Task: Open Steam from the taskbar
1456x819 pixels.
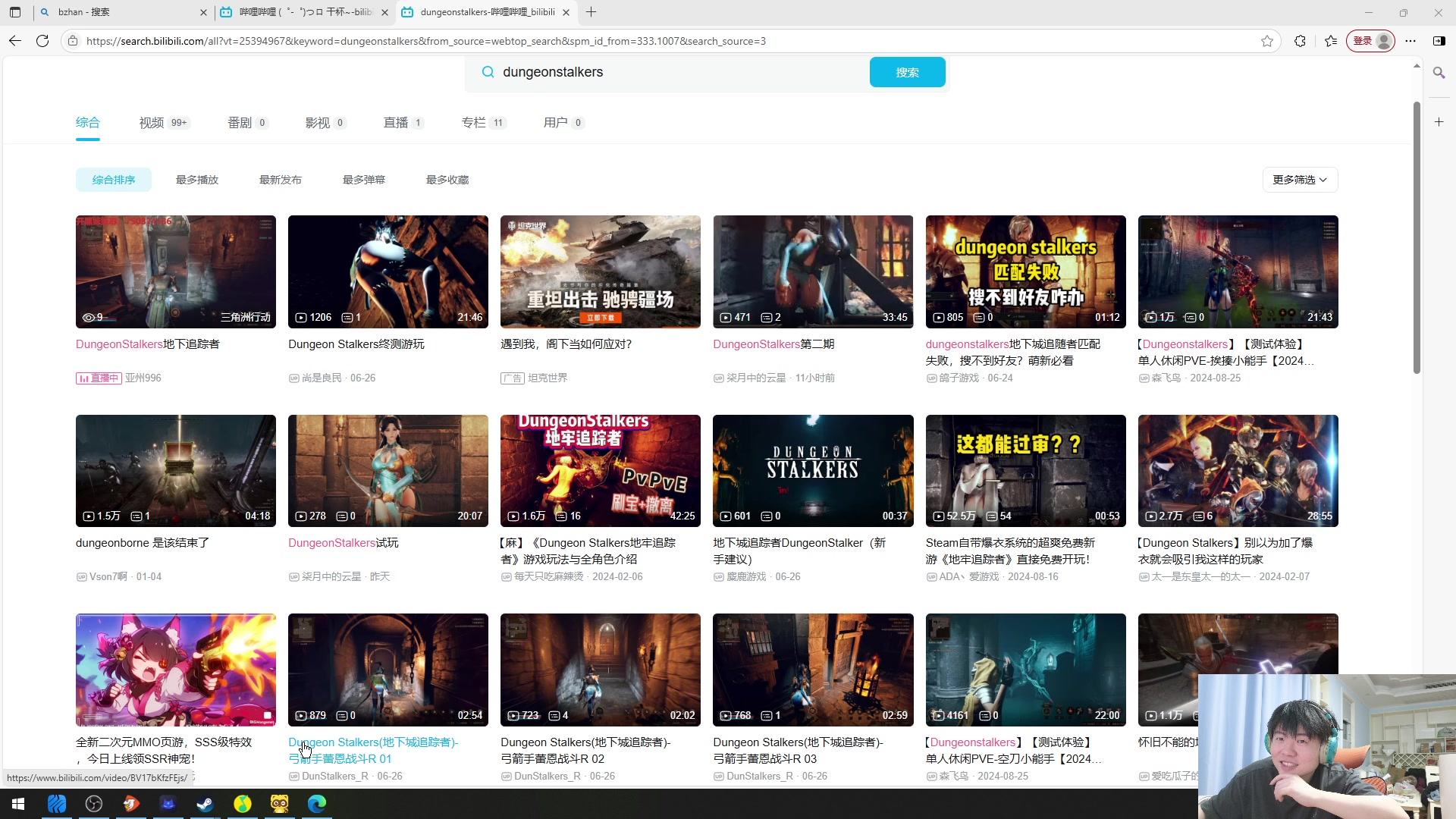Action: click(x=205, y=803)
